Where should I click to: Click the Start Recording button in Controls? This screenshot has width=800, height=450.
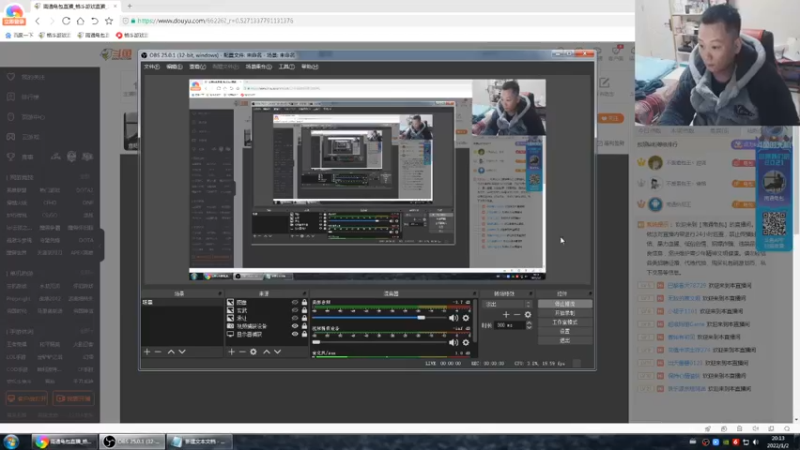565,313
